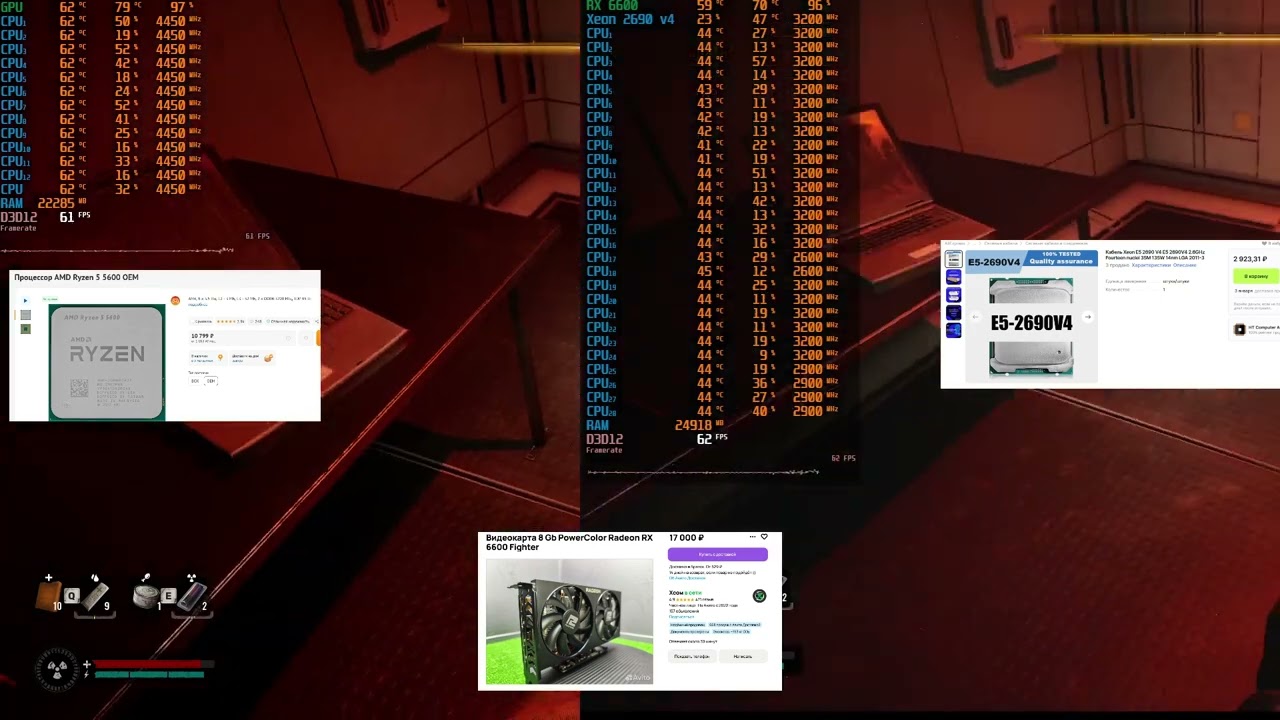The height and width of the screenshot is (720, 1280).
Task: Open Характеристики link on Xeon listing
Action: click(x=1150, y=265)
